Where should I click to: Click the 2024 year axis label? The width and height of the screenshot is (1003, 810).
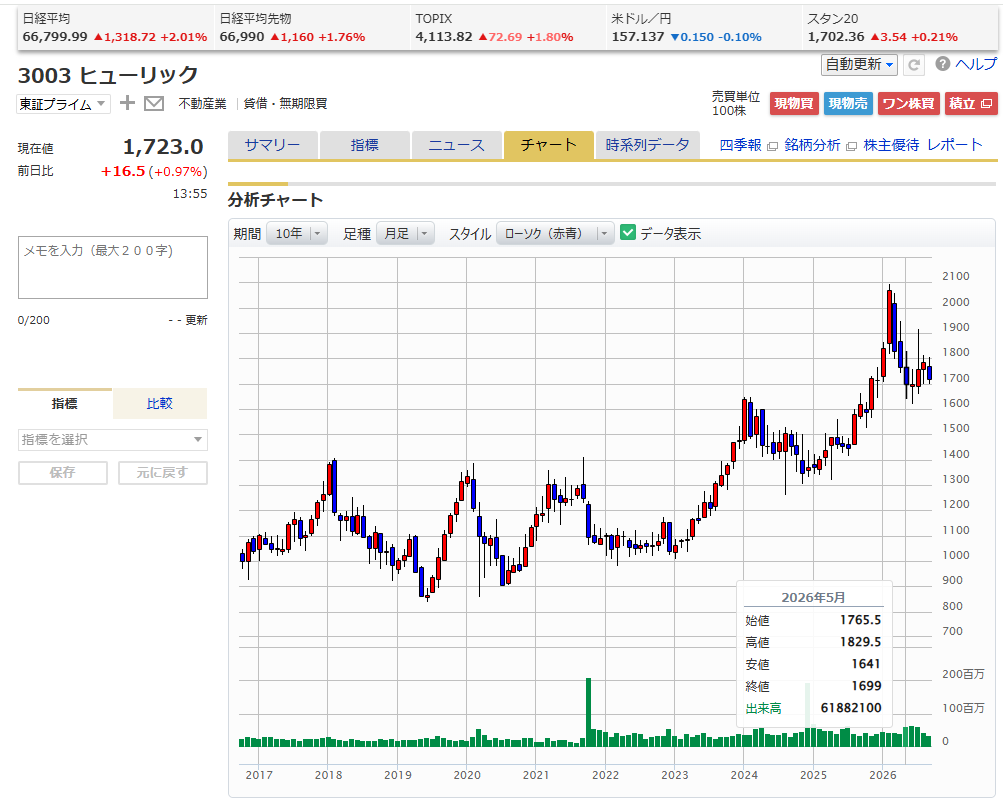[x=744, y=775]
